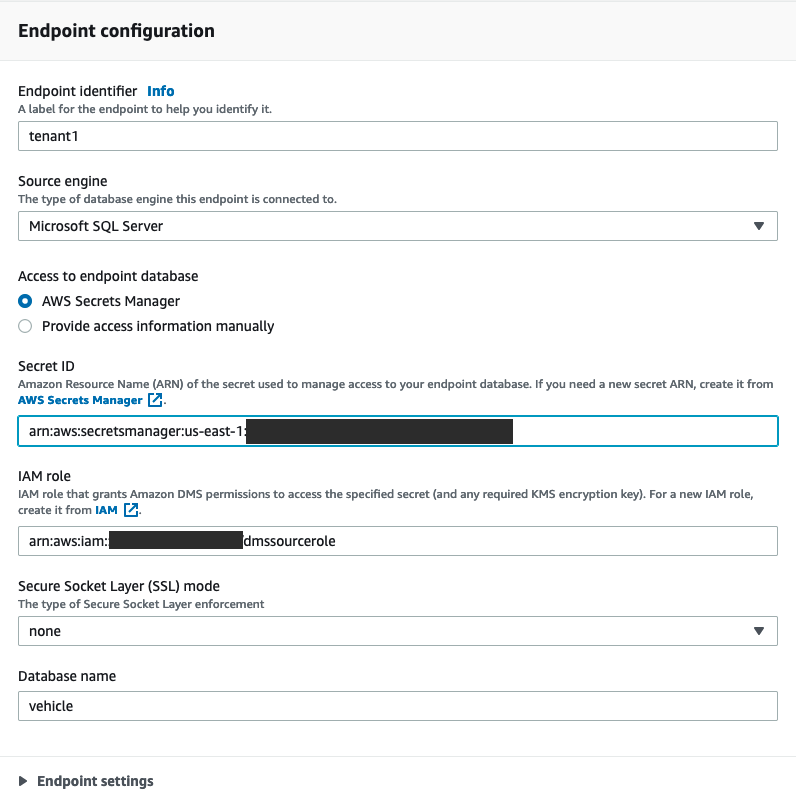This screenshot has width=796, height=797.
Task: Click the external link icon beside IAM
Action: [x=131, y=510]
